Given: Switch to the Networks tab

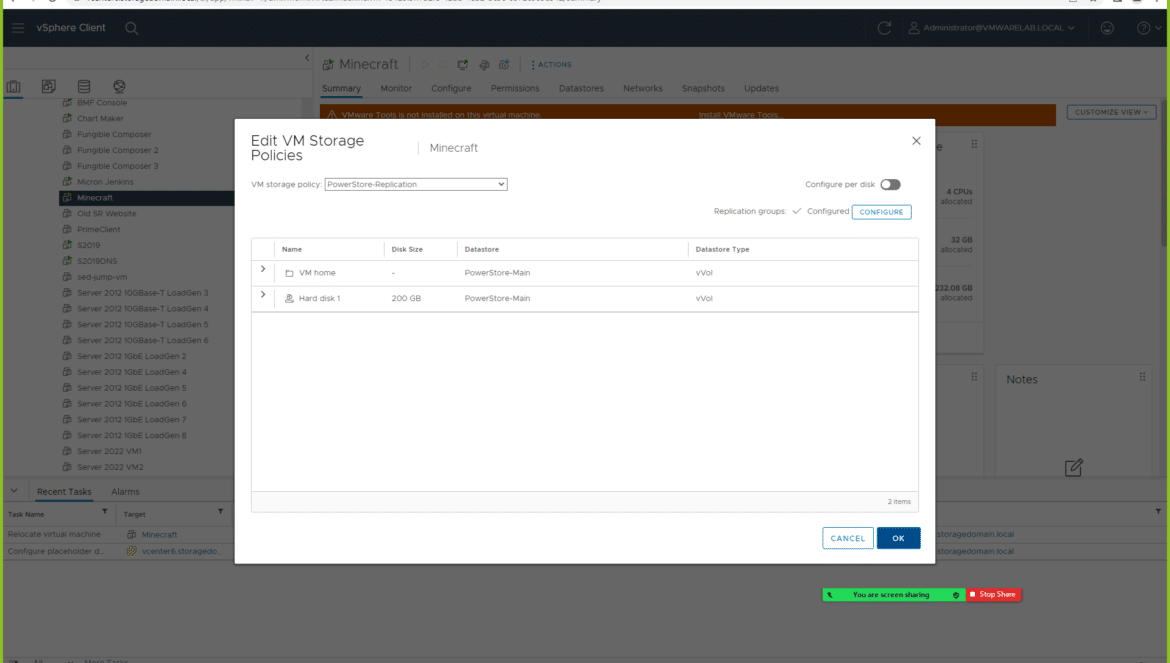Looking at the screenshot, I should pos(642,88).
